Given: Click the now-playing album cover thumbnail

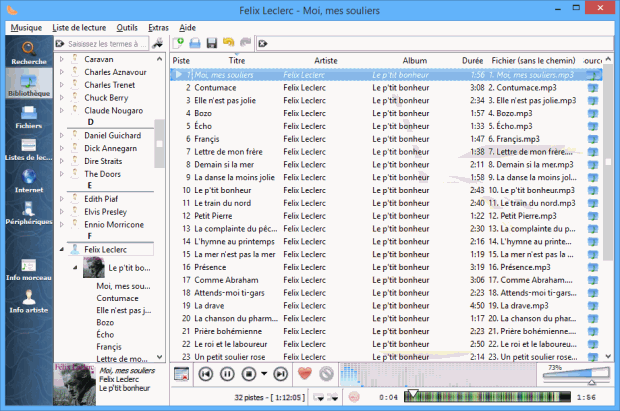Looking at the screenshot, I should (x=74, y=384).
